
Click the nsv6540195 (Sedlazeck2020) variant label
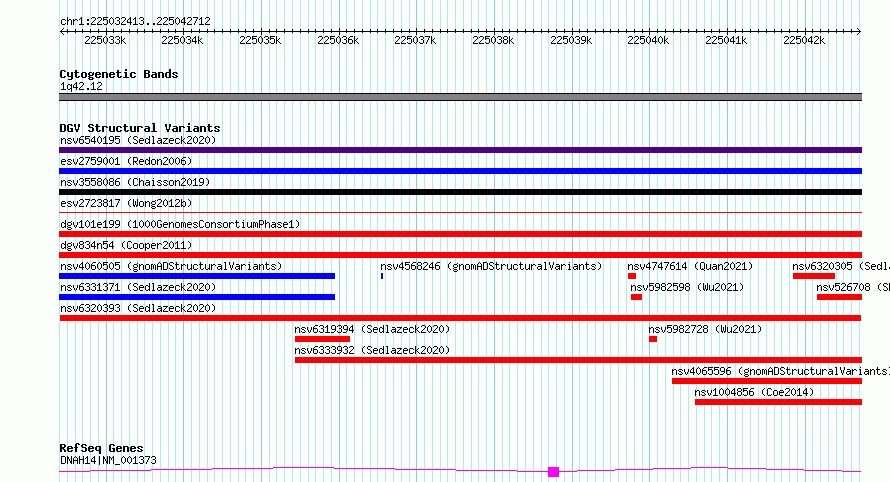pyautogui.click(x=138, y=140)
